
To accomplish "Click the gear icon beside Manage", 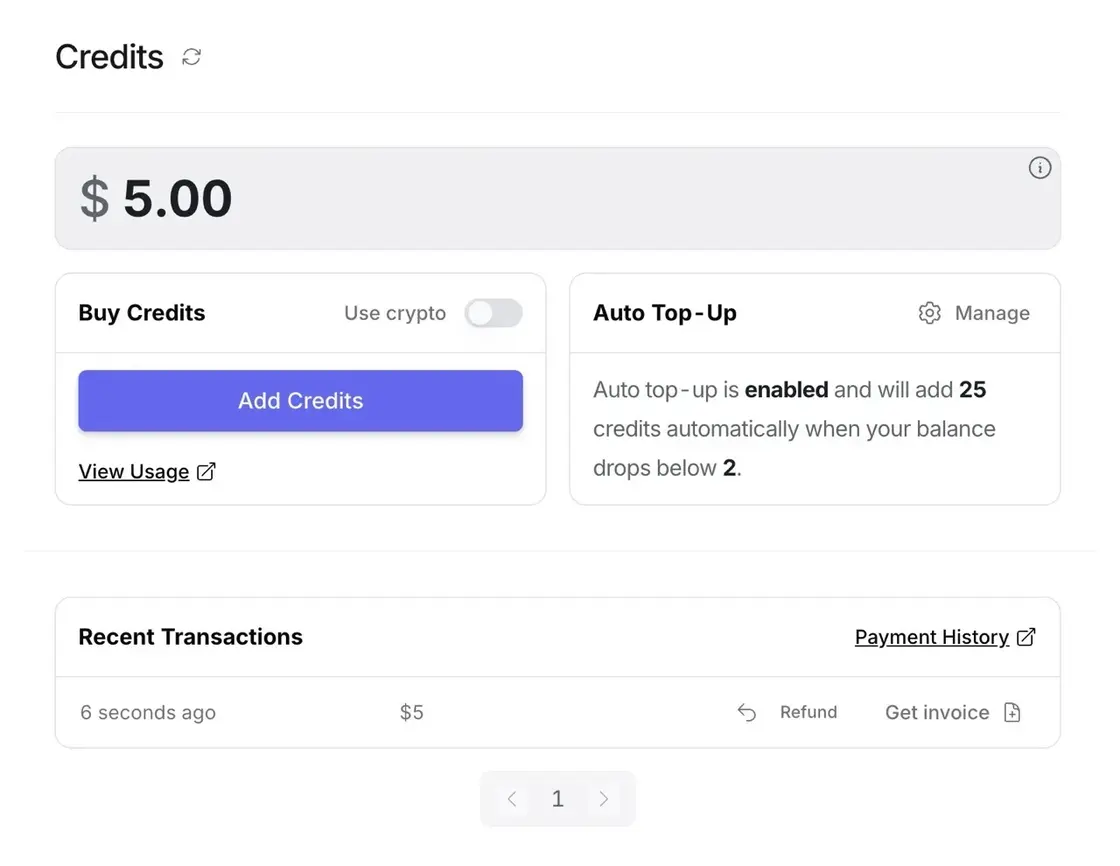I will 929,313.
